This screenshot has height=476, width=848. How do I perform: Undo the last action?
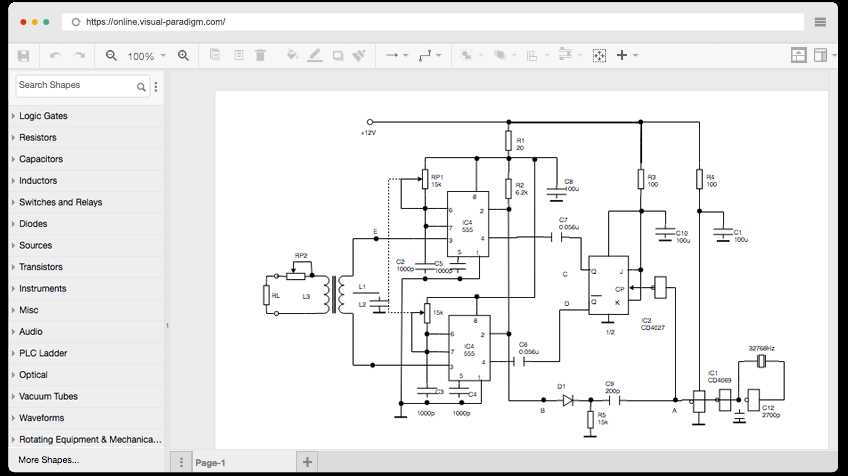tap(55, 56)
